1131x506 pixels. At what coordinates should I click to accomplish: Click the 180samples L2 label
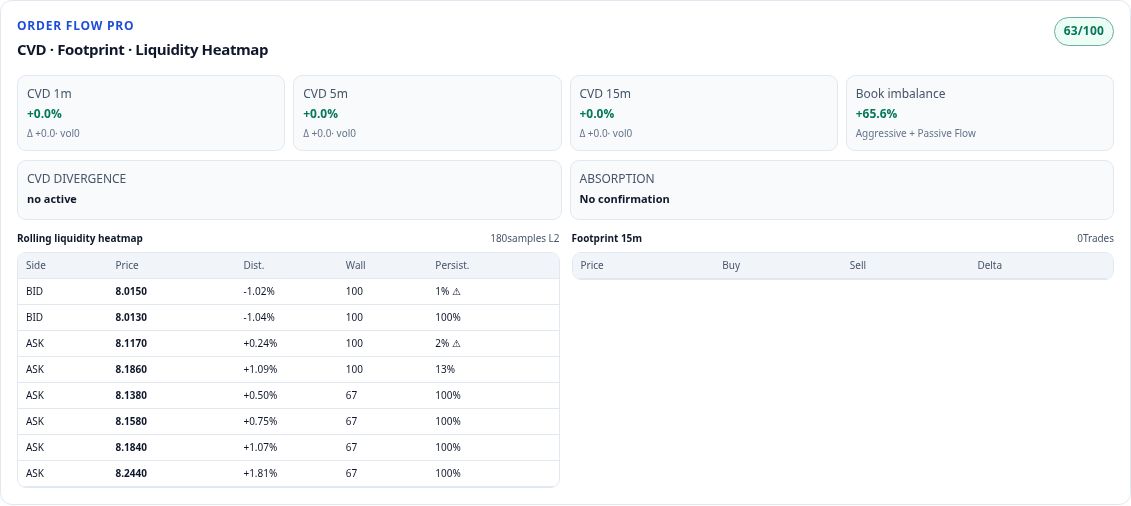coord(524,239)
